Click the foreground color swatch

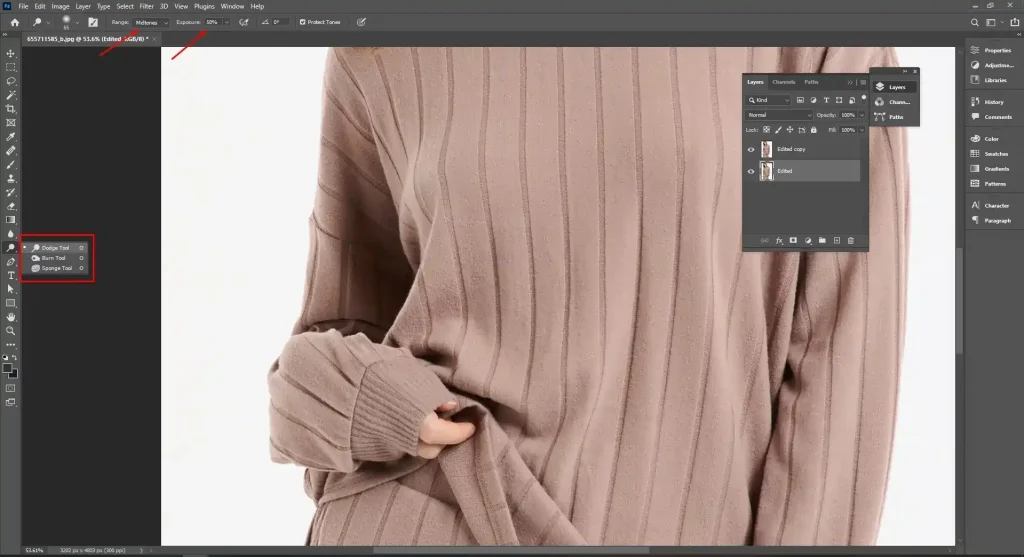7,368
